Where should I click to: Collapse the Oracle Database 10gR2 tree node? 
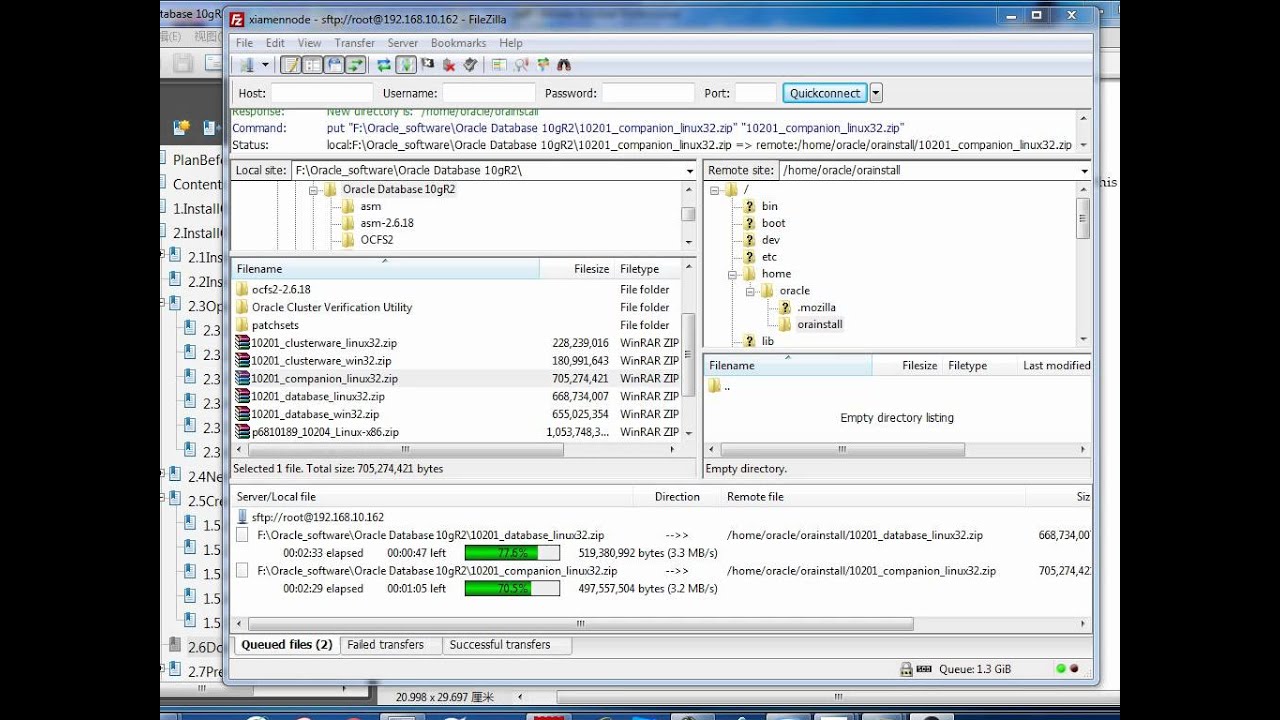(313, 189)
